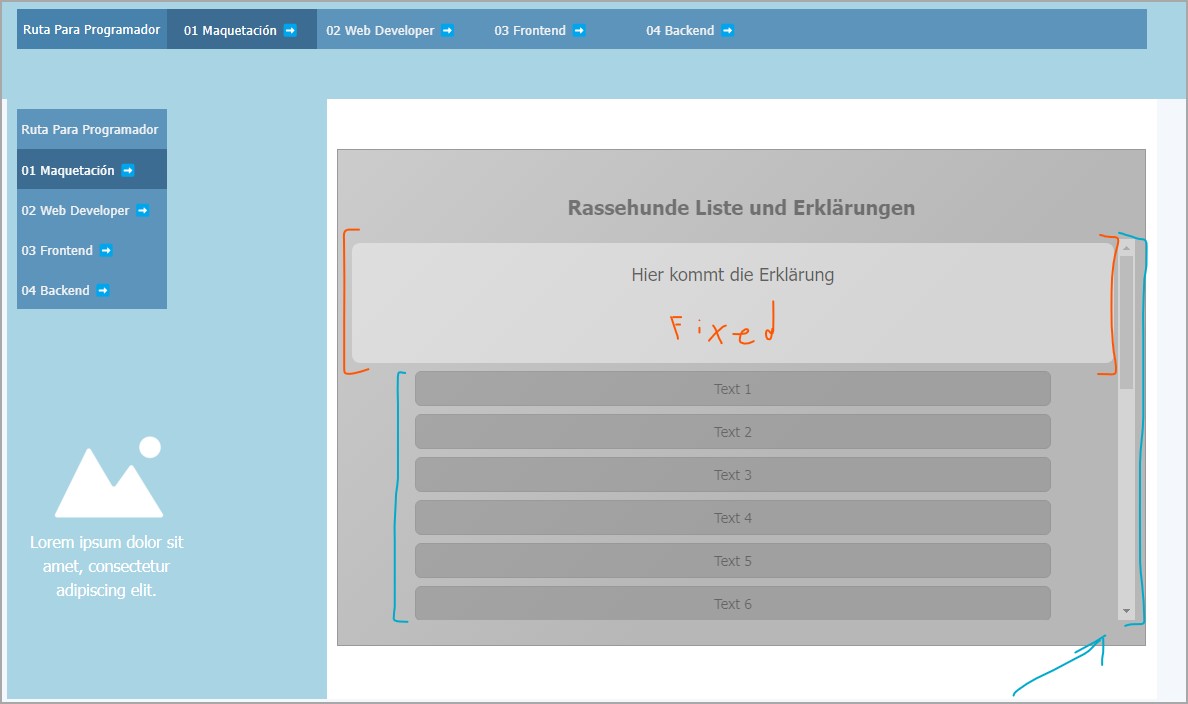Click arrow icon beside top 04 Backend
Viewport: 1188px width, 704px height.
click(727, 31)
